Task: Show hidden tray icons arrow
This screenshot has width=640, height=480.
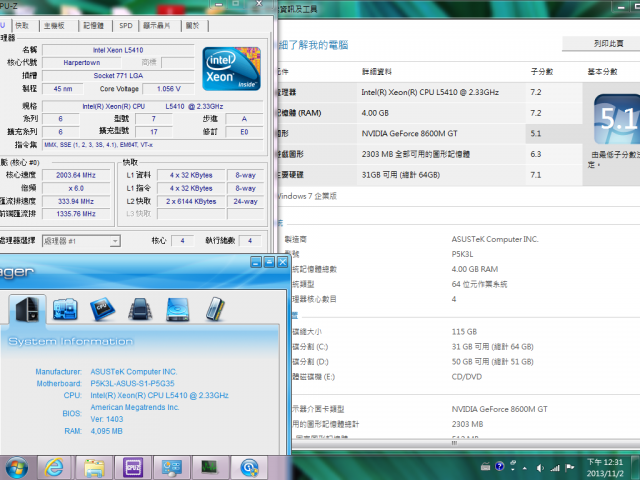Action: click(x=525, y=468)
